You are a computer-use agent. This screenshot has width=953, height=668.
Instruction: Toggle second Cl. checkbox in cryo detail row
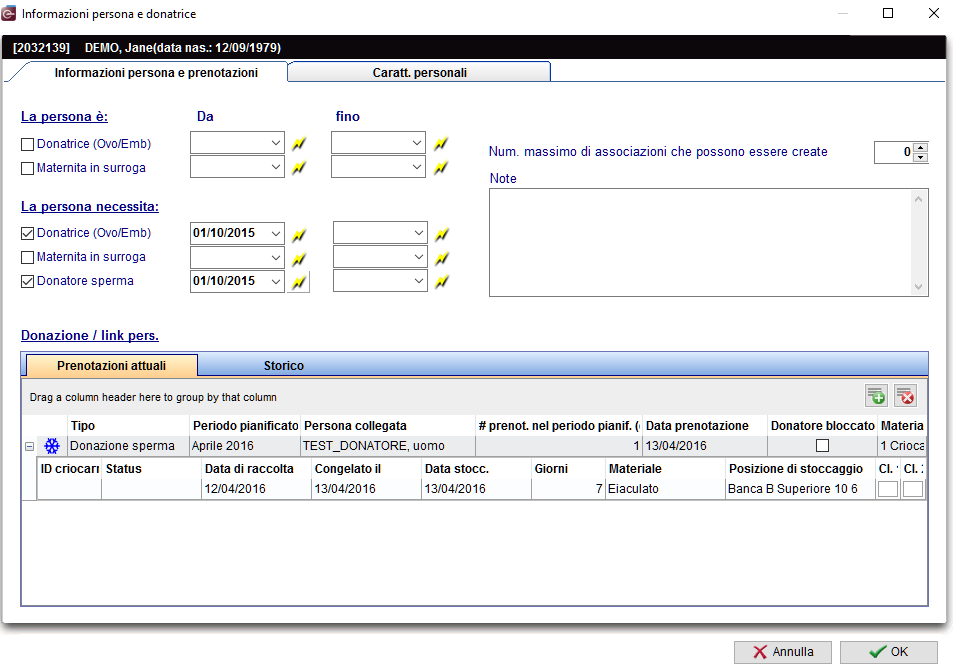(x=913, y=489)
